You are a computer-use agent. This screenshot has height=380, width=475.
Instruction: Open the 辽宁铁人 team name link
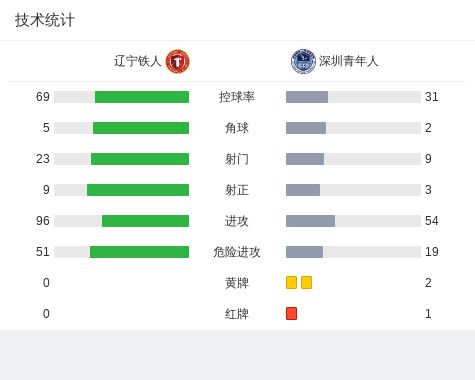coord(137,61)
